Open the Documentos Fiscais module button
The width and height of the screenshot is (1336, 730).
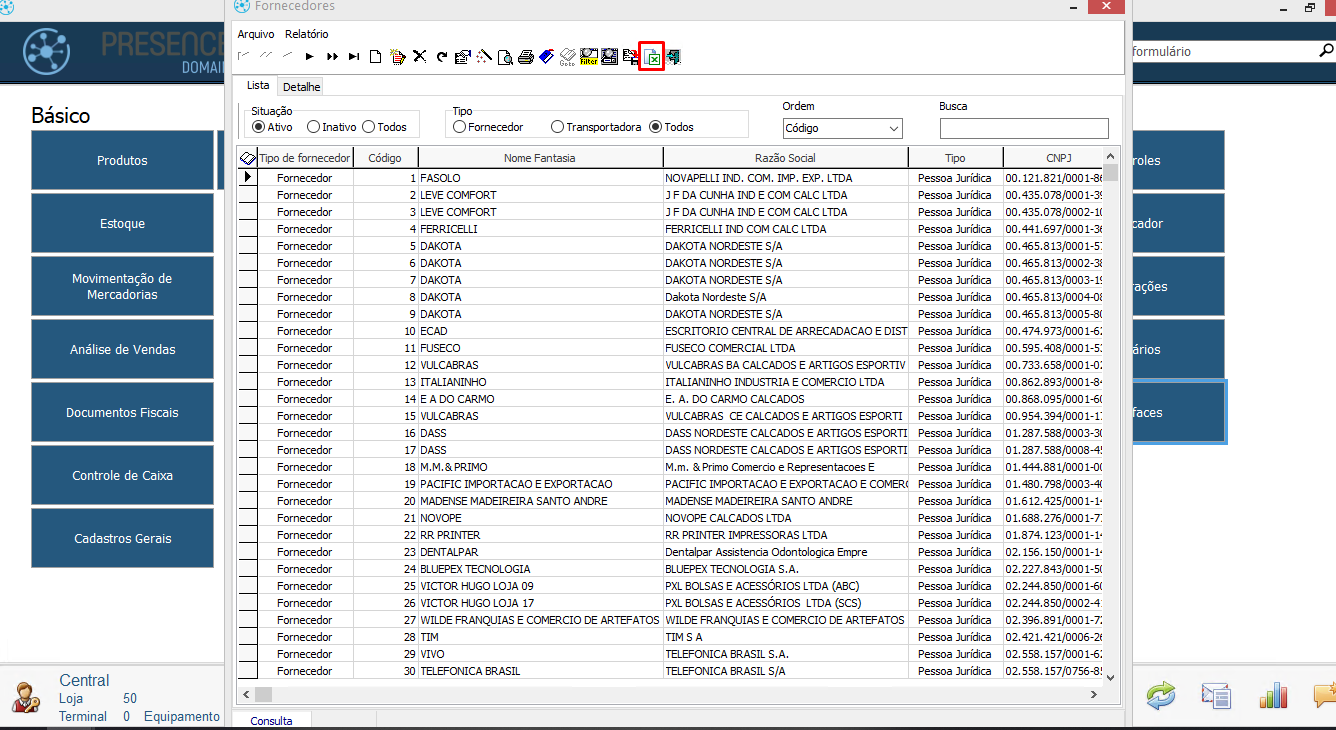122,412
